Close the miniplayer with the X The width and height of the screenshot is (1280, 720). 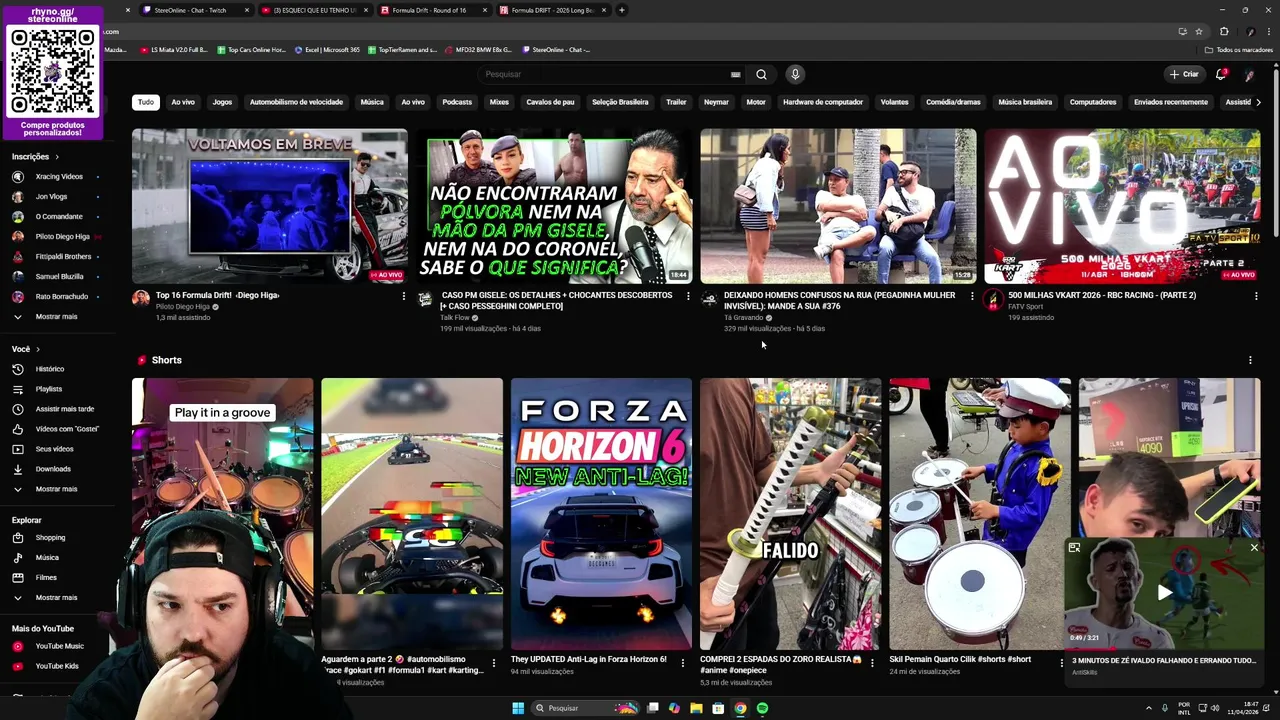(x=1254, y=548)
